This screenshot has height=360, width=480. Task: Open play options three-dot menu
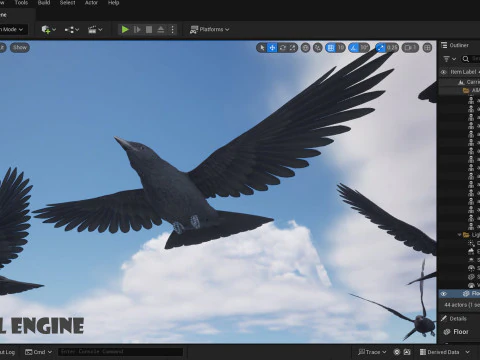click(x=172, y=30)
